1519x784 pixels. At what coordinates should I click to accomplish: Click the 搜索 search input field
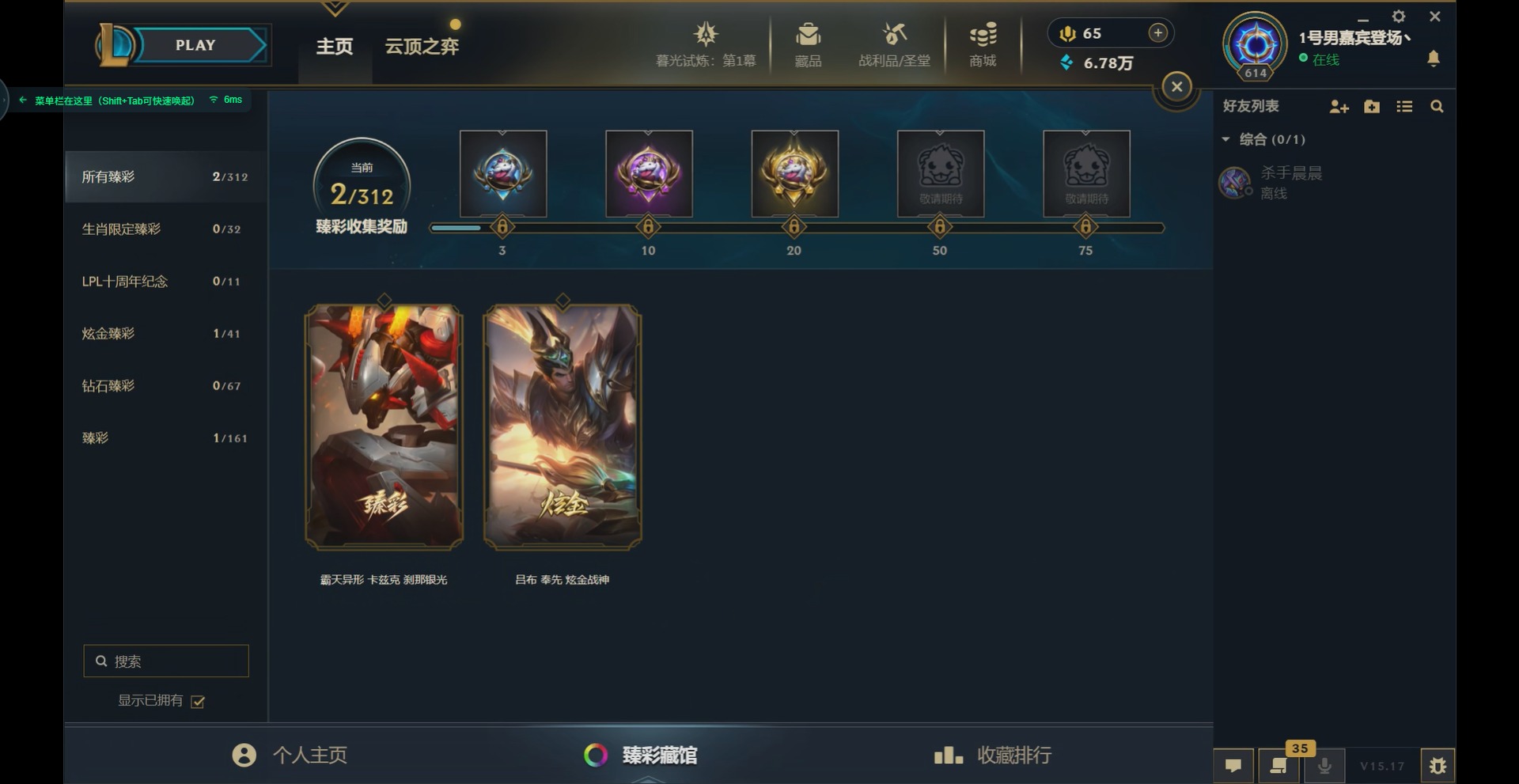point(166,661)
